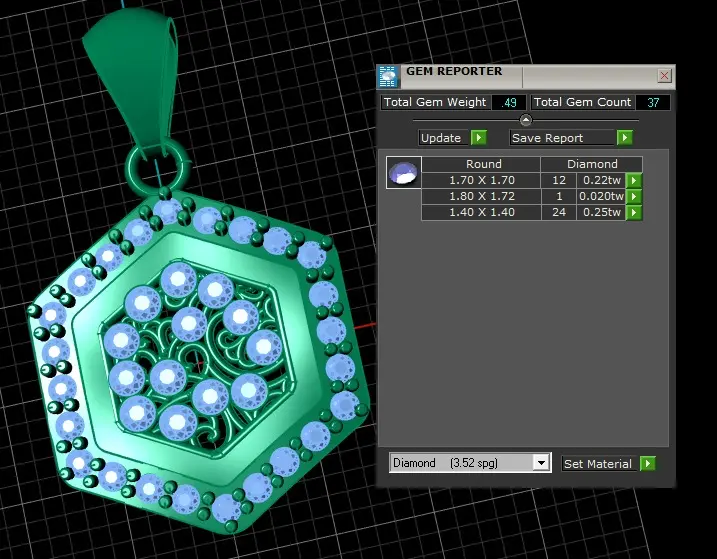The image size is (717, 559).
Task: Click the quantity 12 cell
Action: [559, 180]
